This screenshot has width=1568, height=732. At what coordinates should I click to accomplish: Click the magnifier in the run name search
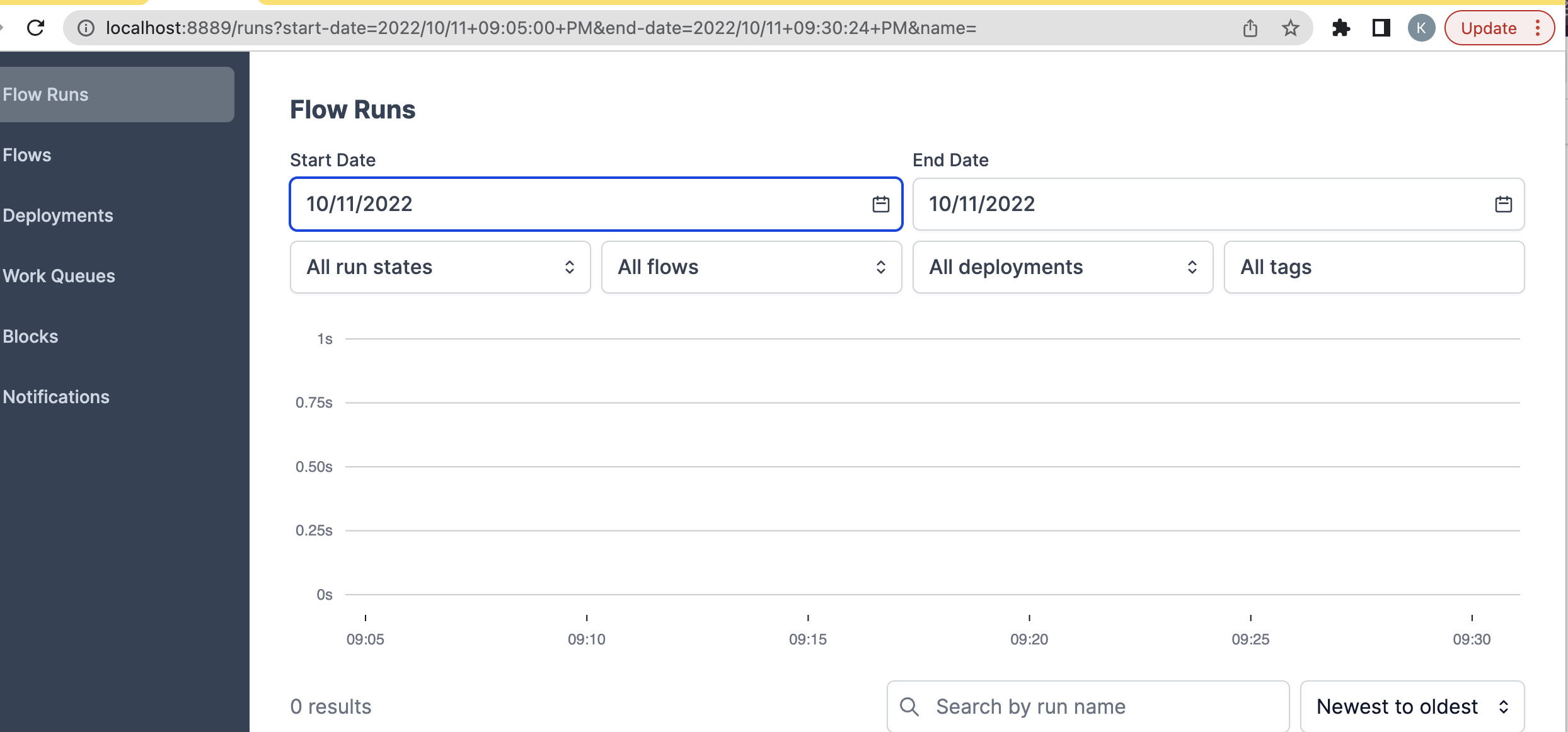point(910,706)
